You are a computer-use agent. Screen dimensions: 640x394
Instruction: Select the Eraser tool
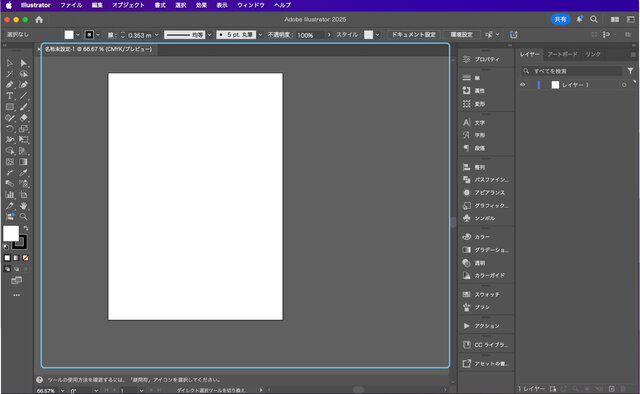(24, 118)
